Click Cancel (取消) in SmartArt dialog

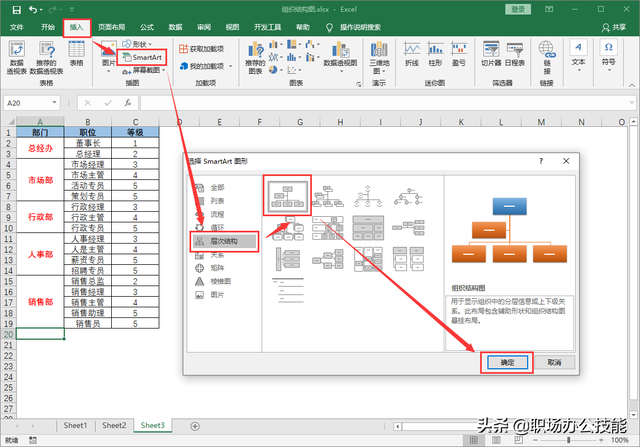(x=554, y=362)
